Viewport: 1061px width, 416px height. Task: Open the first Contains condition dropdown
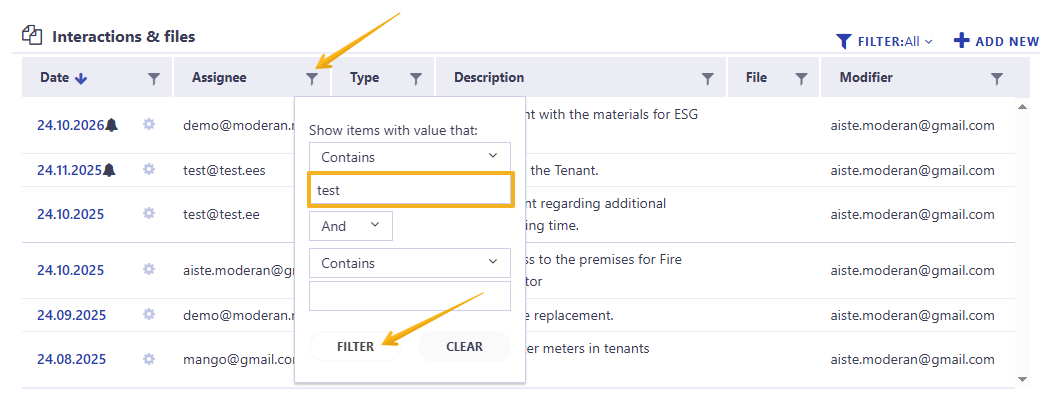(409, 157)
